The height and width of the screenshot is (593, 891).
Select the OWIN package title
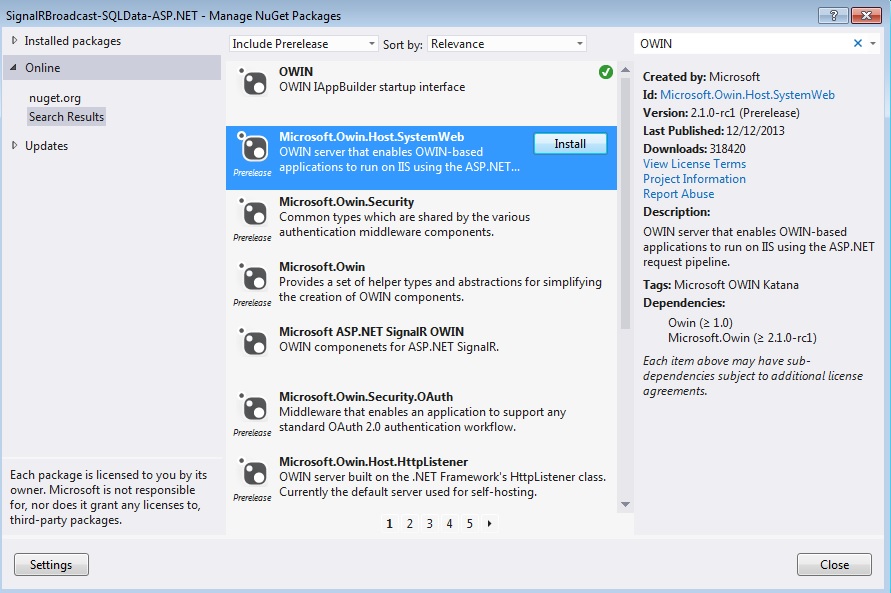tap(295, 72)
